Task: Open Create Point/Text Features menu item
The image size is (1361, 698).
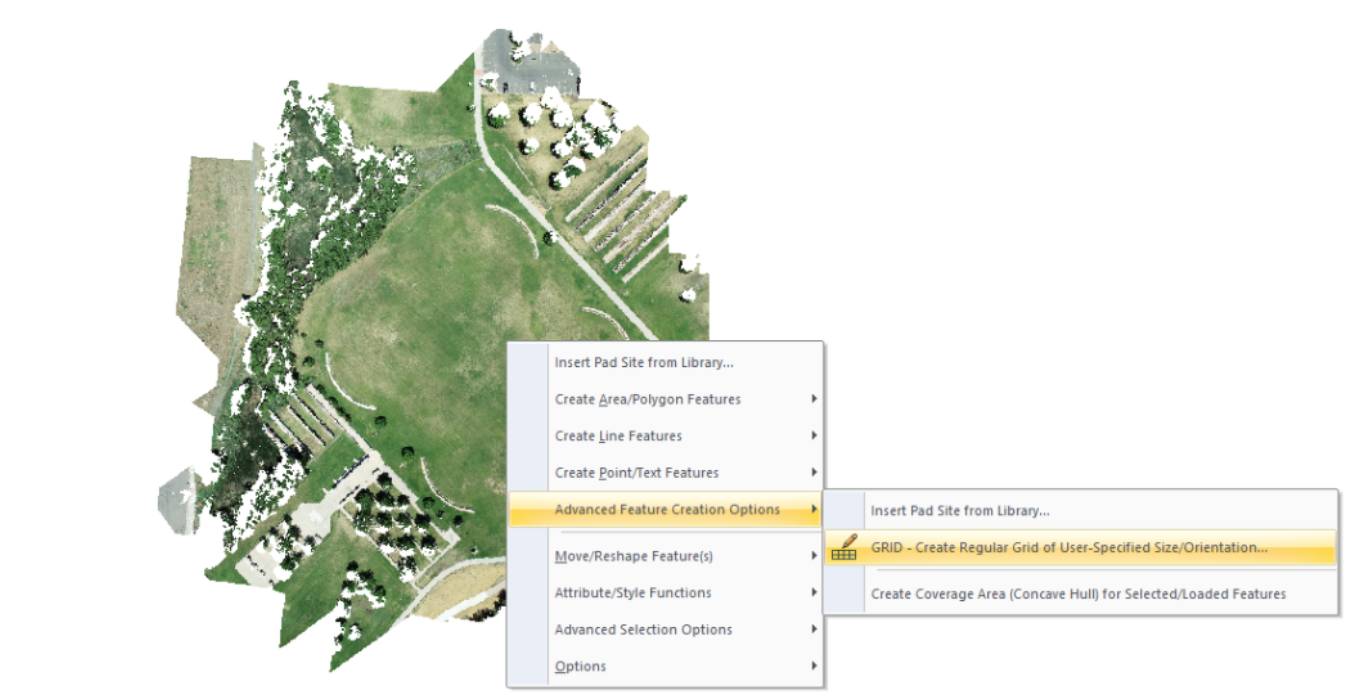Action: pos(636,473)
